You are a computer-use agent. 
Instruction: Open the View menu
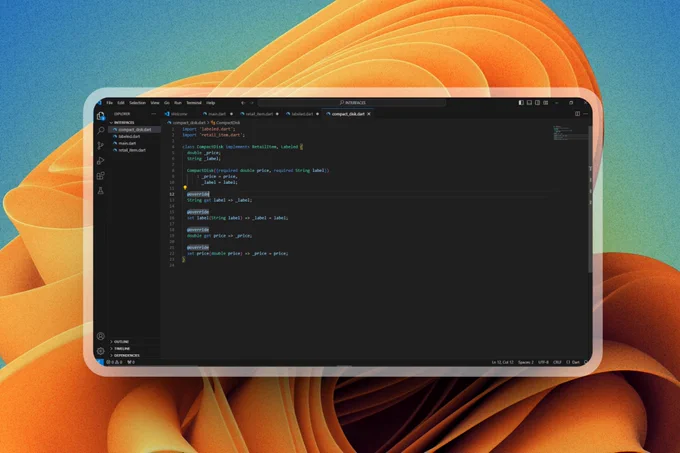tap(155, 103)
